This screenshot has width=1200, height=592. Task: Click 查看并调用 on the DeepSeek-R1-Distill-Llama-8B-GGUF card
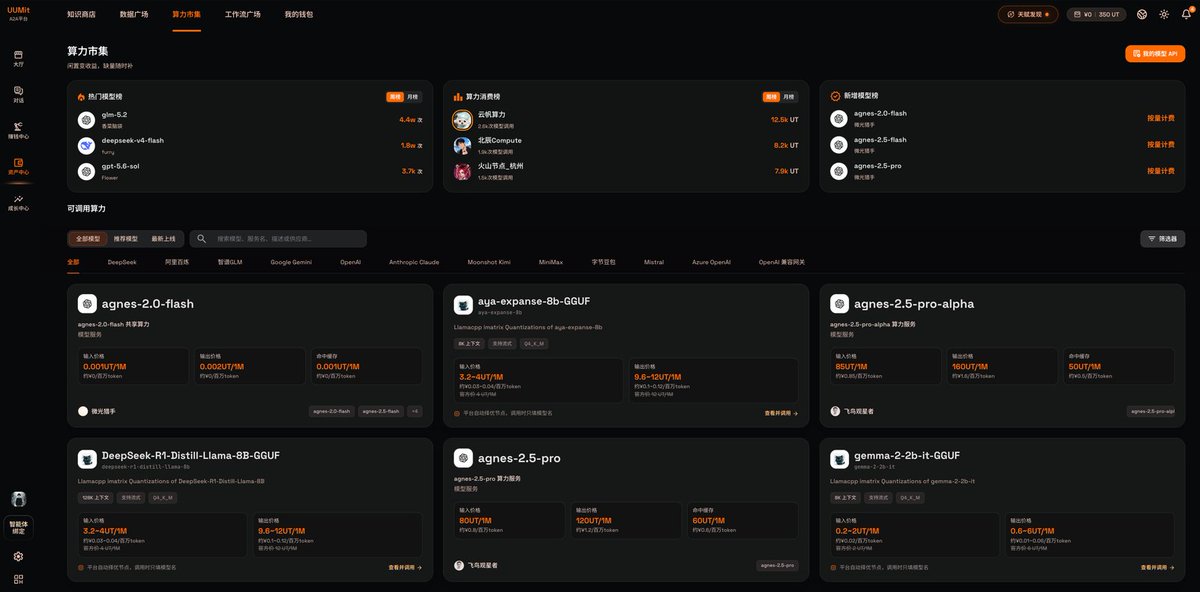[405, 567]
